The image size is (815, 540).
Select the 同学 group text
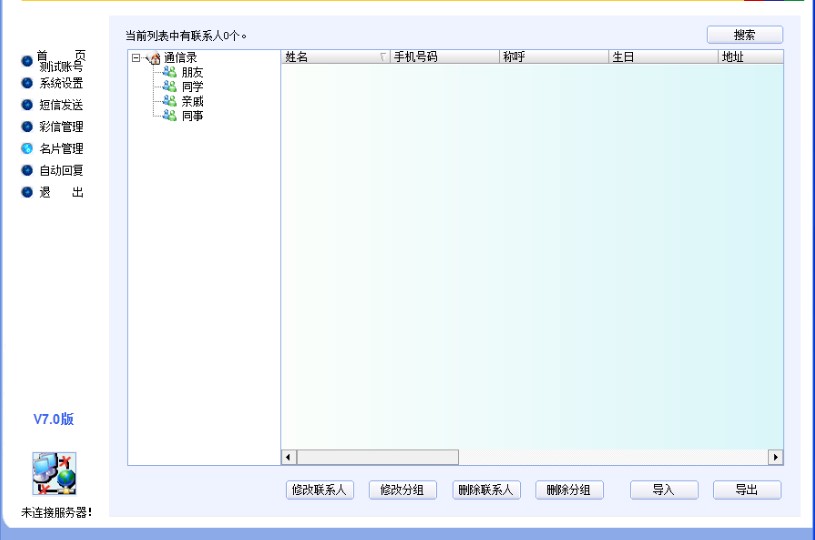192,87
